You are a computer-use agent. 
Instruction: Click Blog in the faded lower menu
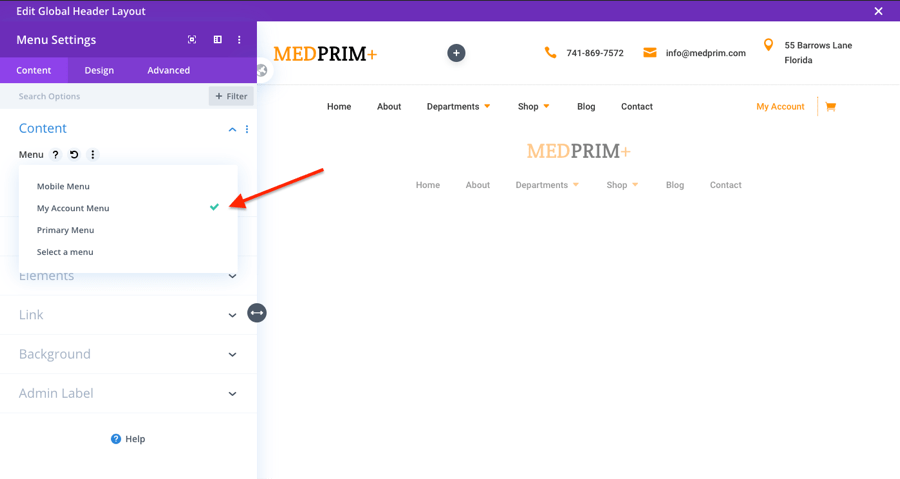tap(675, 185)
